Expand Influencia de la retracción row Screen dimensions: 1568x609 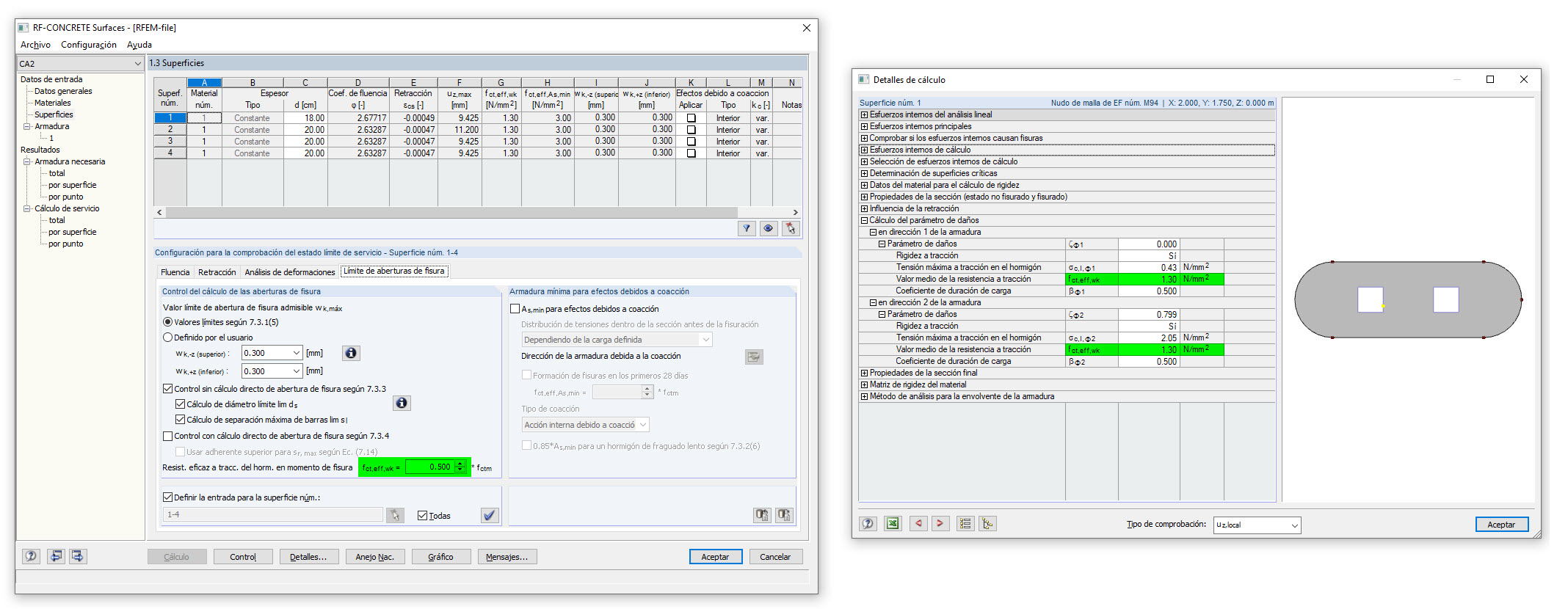point(864,208)
